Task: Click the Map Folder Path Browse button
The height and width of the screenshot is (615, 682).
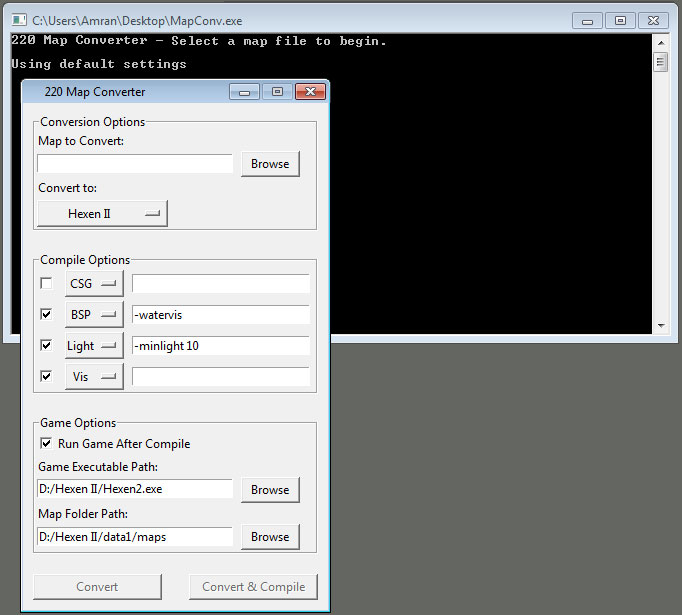Action: tap(270, 537)
